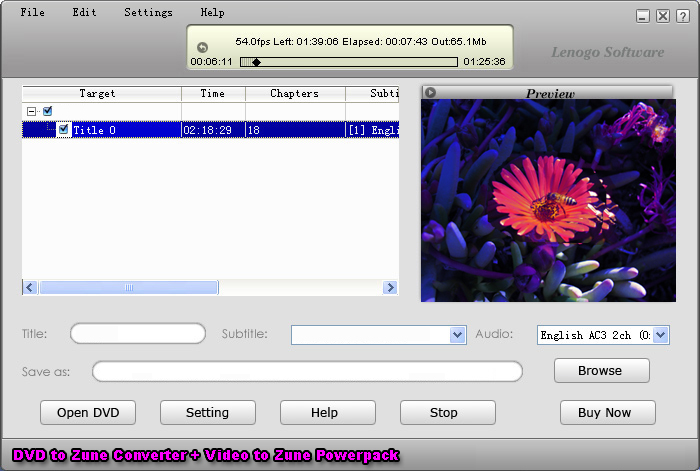Open the Subtitle dropdown

click(457, 335)
